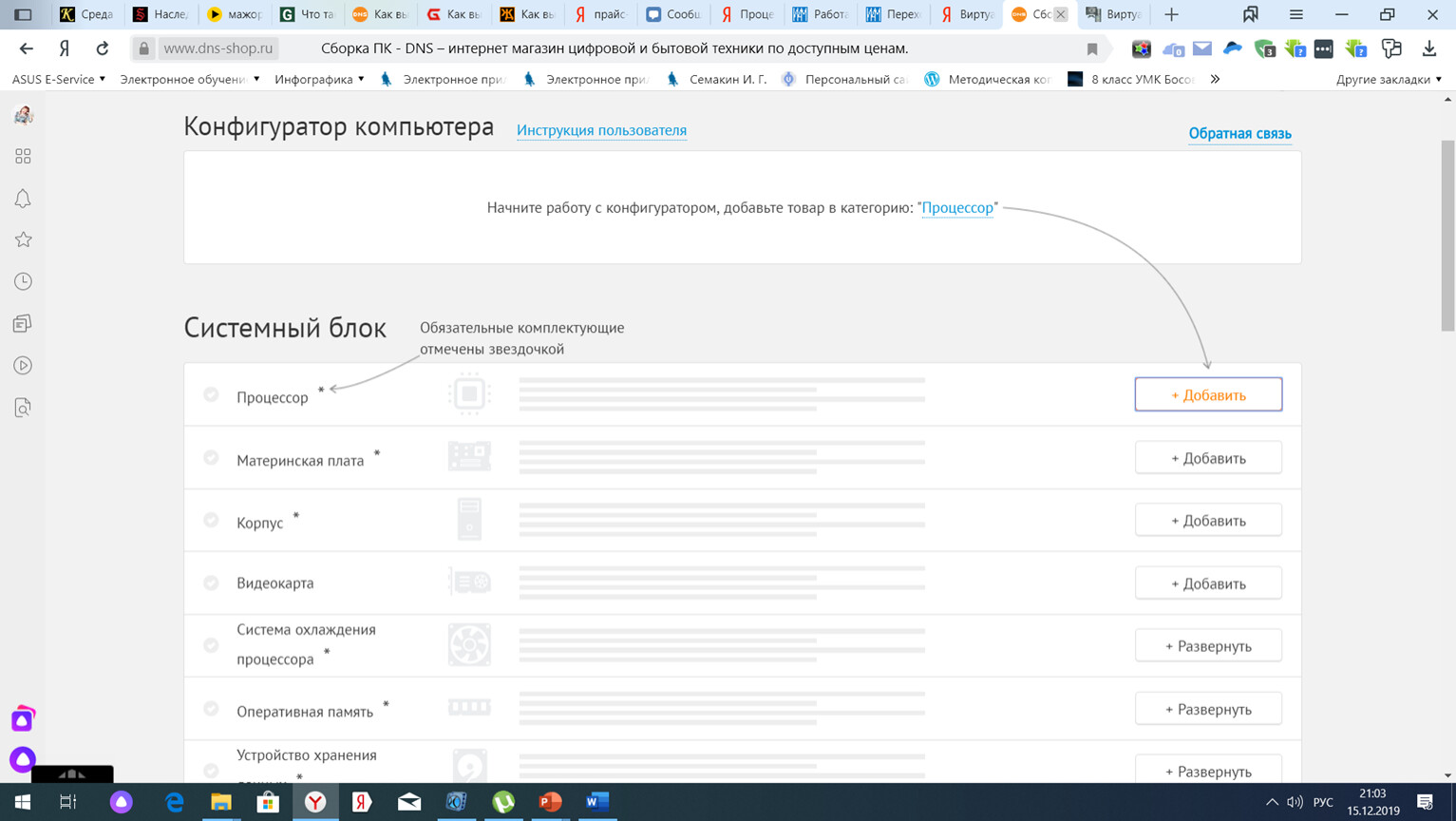1456x821 pixels.
Task: Add a processor with the orange Добавить button
Action: click(x=1207, y=395)
